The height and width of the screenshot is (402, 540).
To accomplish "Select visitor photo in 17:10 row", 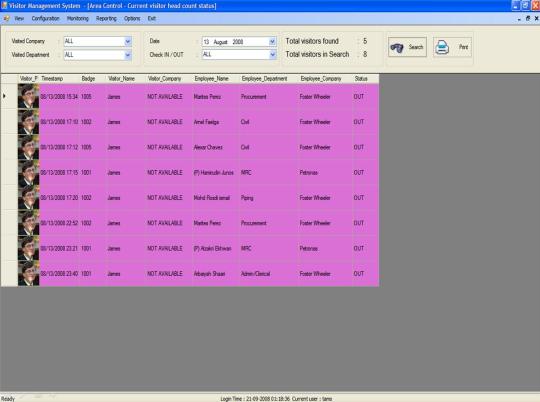I will point(29,122).
